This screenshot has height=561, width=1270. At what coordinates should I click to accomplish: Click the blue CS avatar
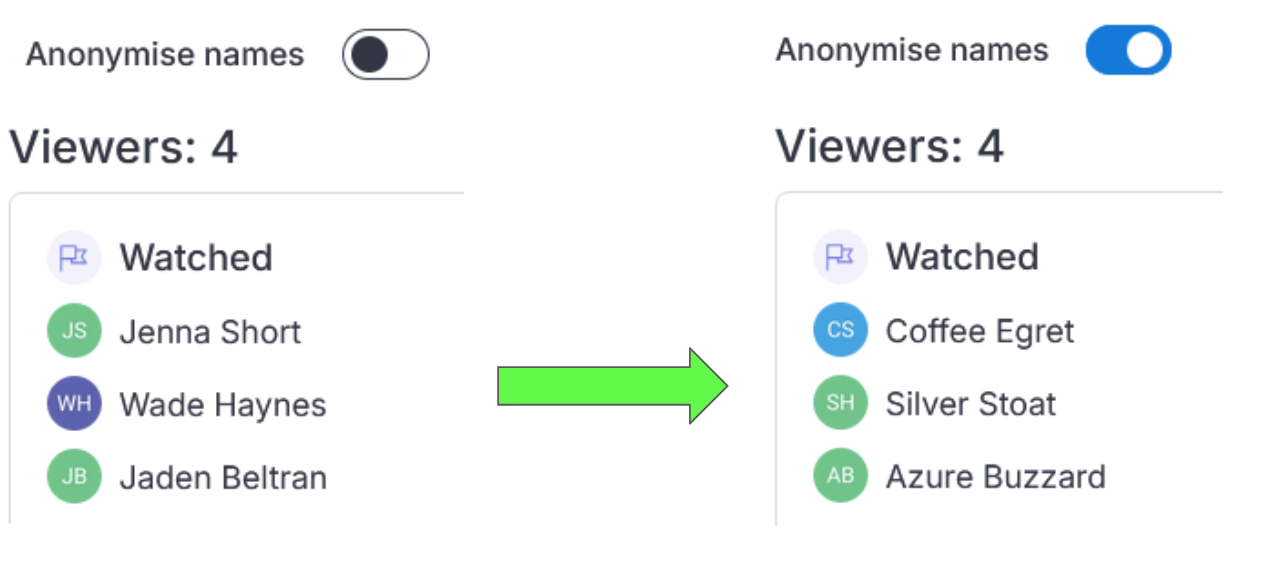click(x=840, y=330)
